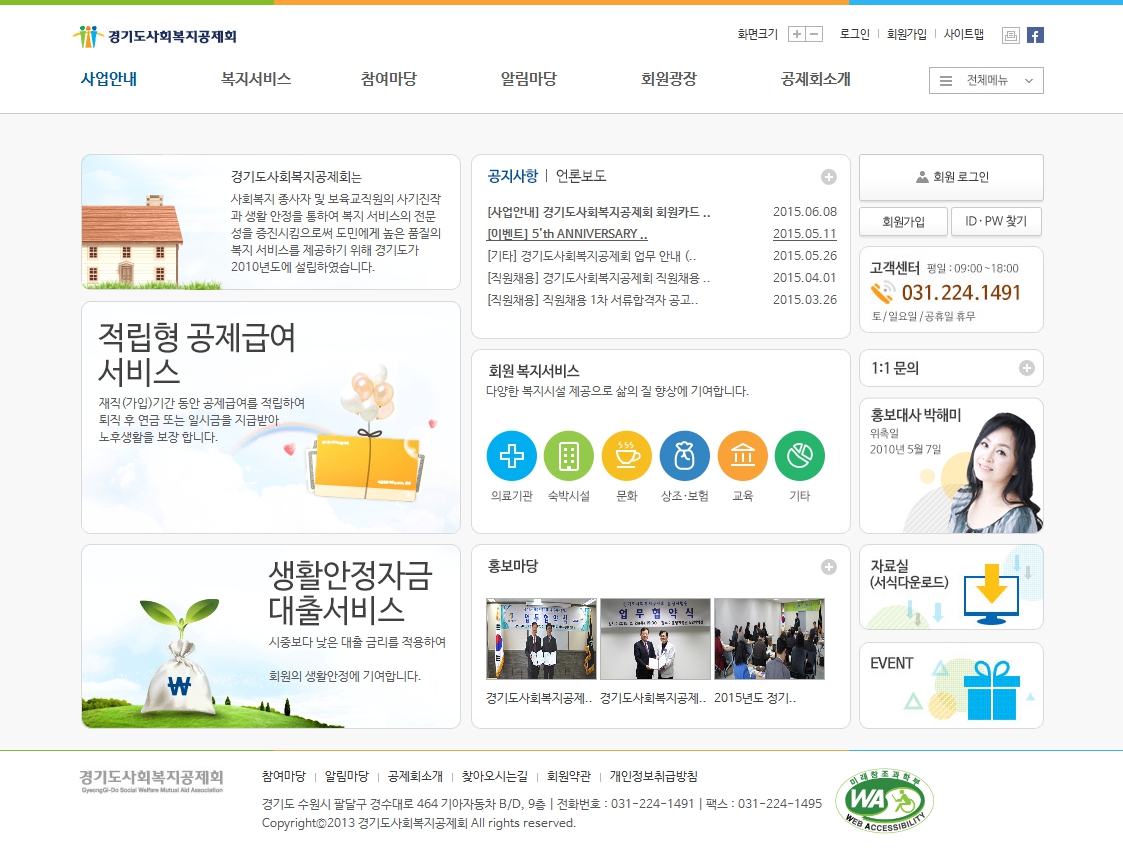Open the 업무협약식 middle photo thumbnail
1123x859 pixels.
655,639
